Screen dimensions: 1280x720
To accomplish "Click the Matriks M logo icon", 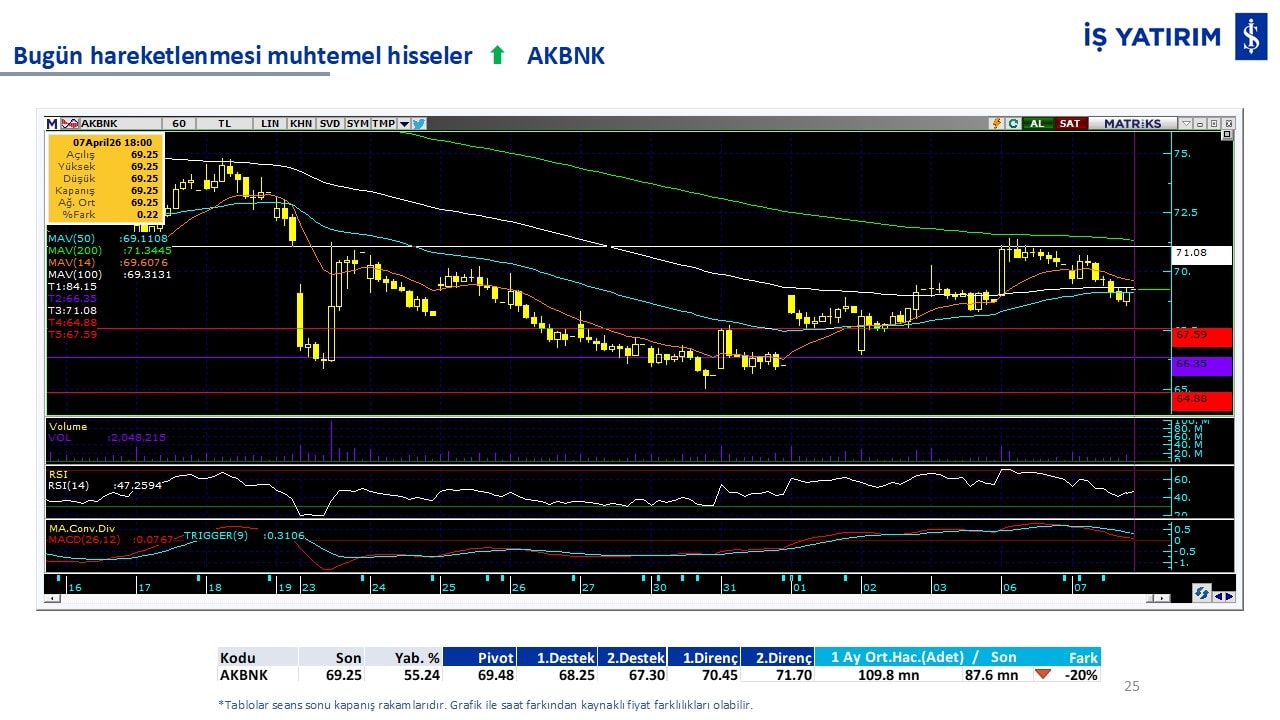I will pyautogui.click(x=52, y=124).
